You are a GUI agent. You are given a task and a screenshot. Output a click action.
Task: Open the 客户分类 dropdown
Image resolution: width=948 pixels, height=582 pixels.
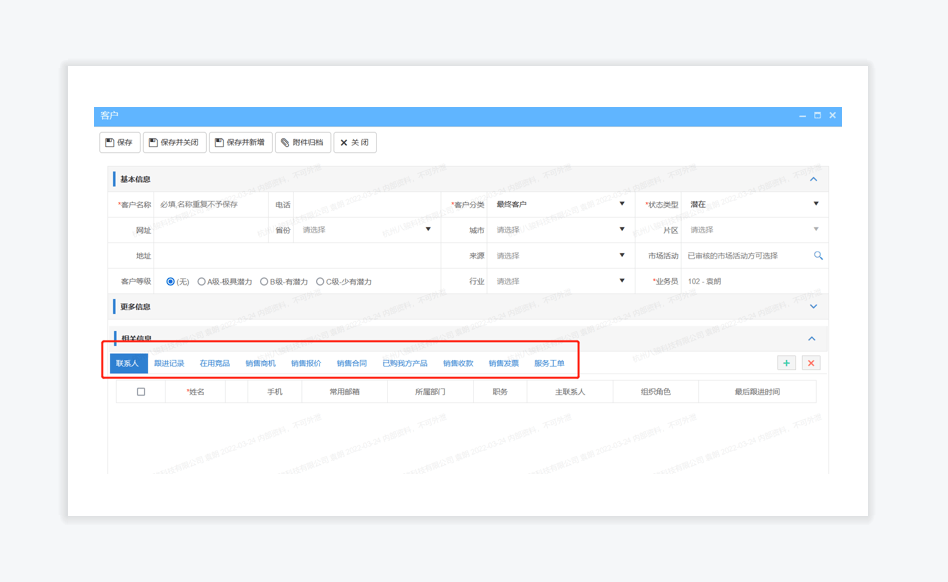(x=558, y=204)
